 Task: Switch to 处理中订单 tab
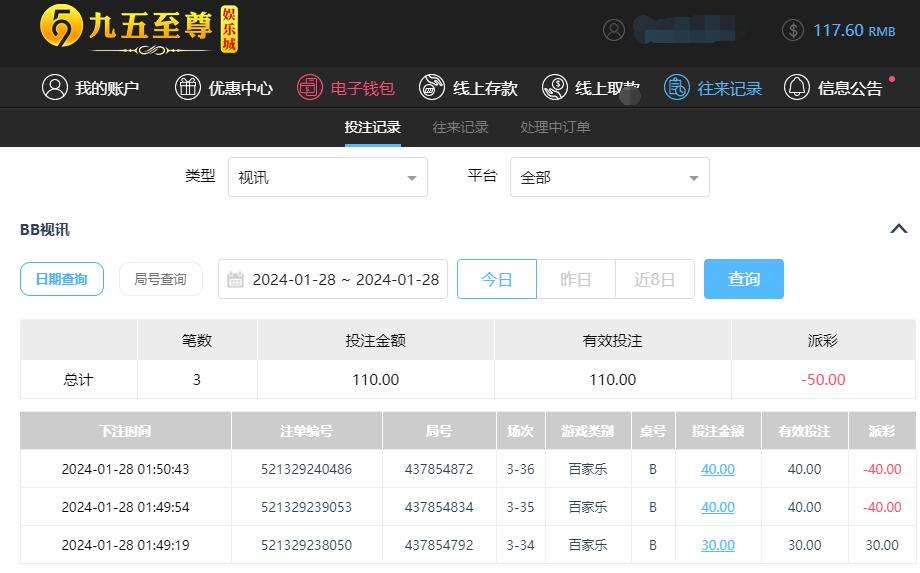tap(555, 127)
